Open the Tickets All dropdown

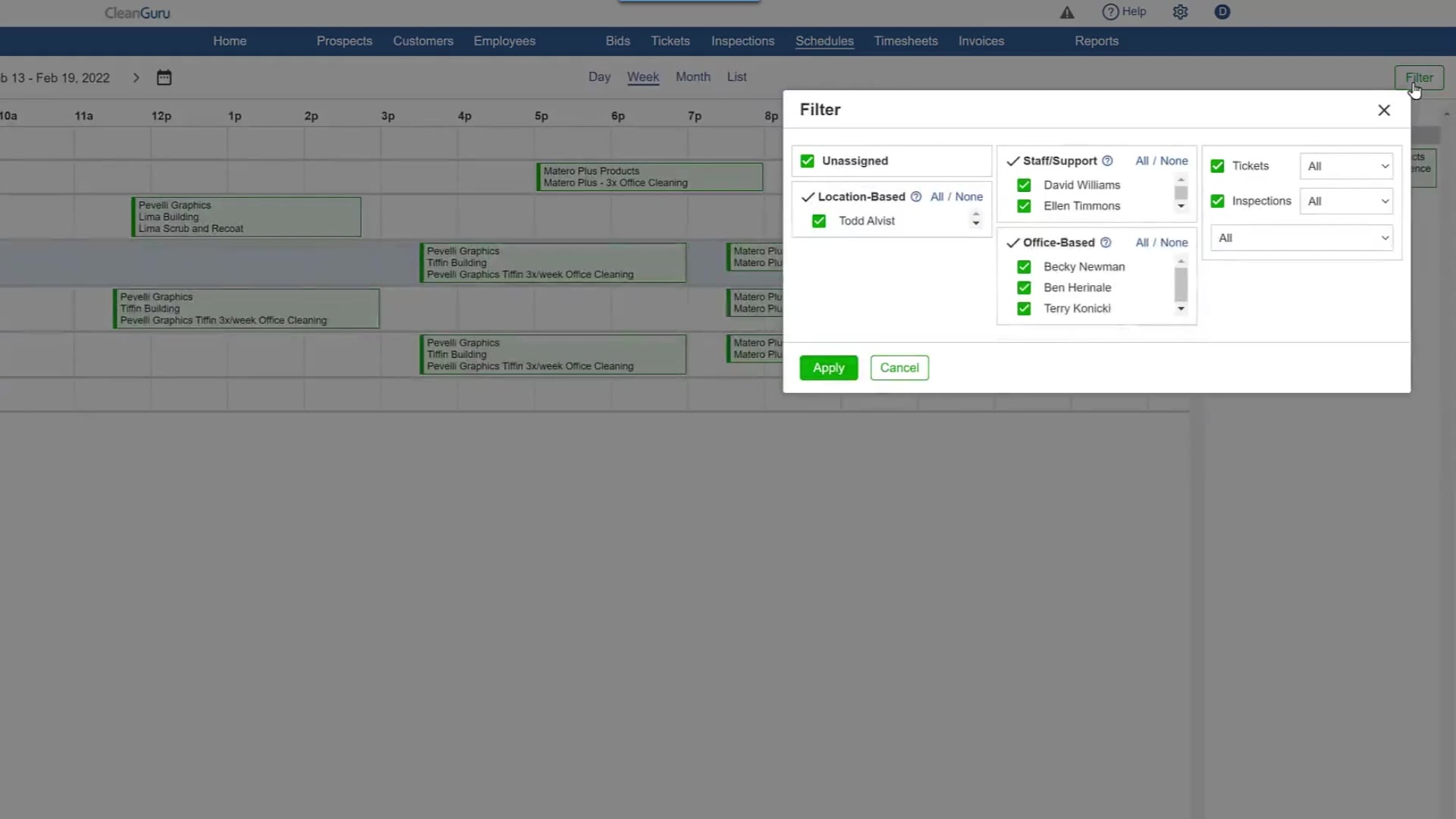click(1346, 166)
